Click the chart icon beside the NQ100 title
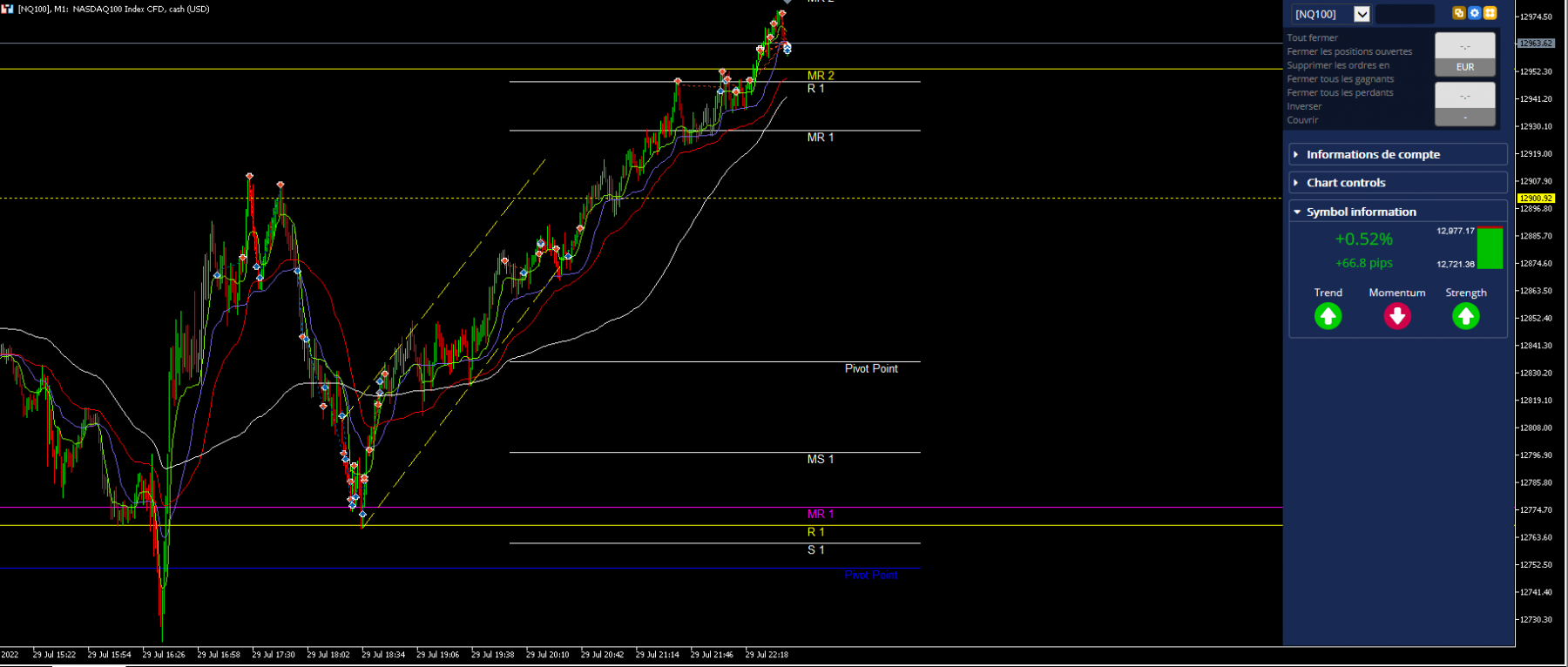This screenshot has height=667, width=1568. click(7, 9)
